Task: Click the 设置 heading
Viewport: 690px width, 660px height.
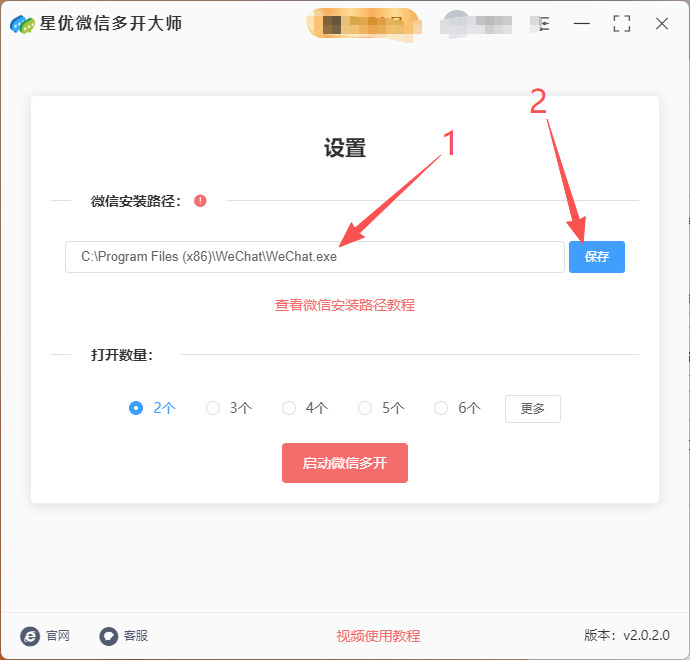Action: pyautogui.click(x=345, y=148)
